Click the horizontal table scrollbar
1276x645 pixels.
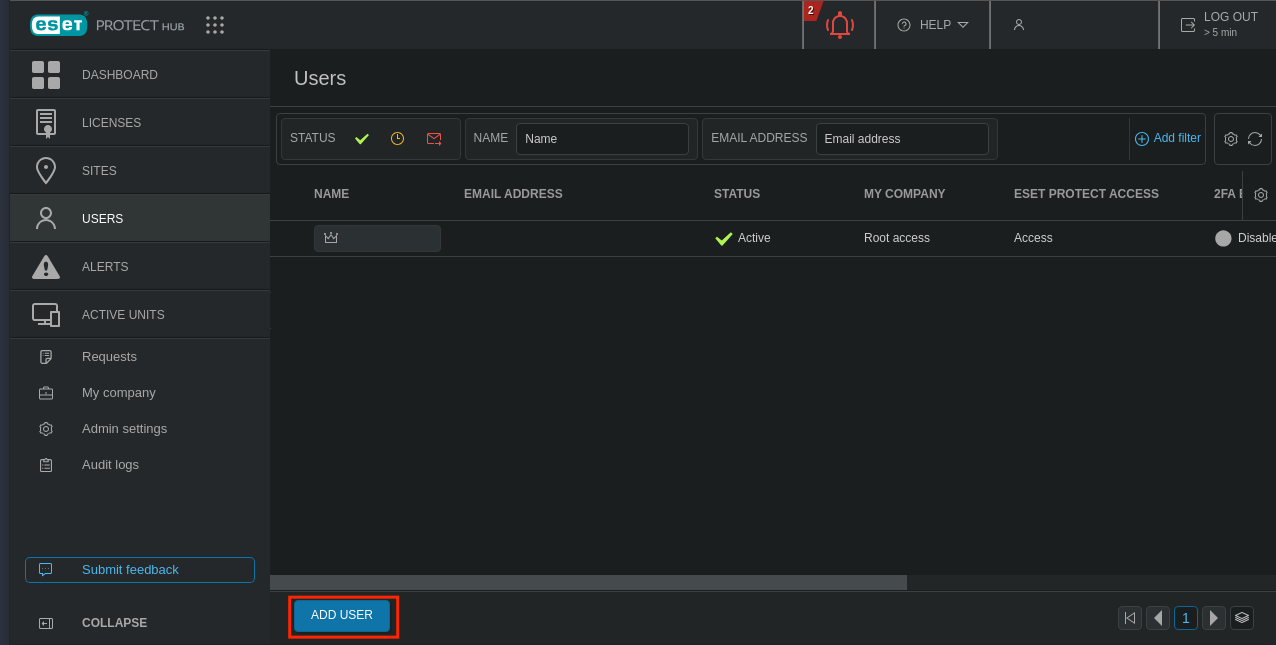588,582
